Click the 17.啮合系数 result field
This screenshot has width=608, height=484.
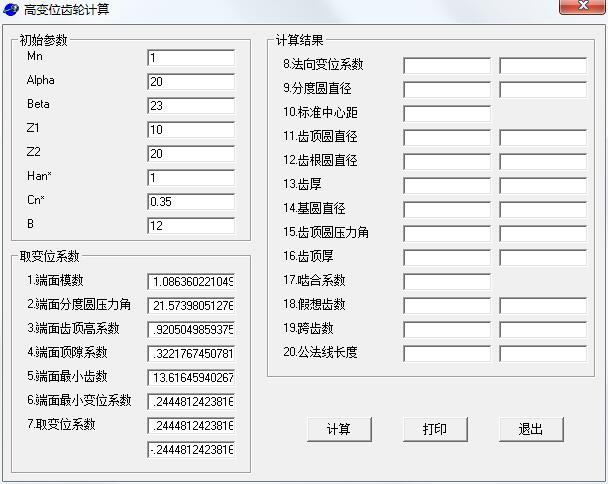[x=447, y=282]
